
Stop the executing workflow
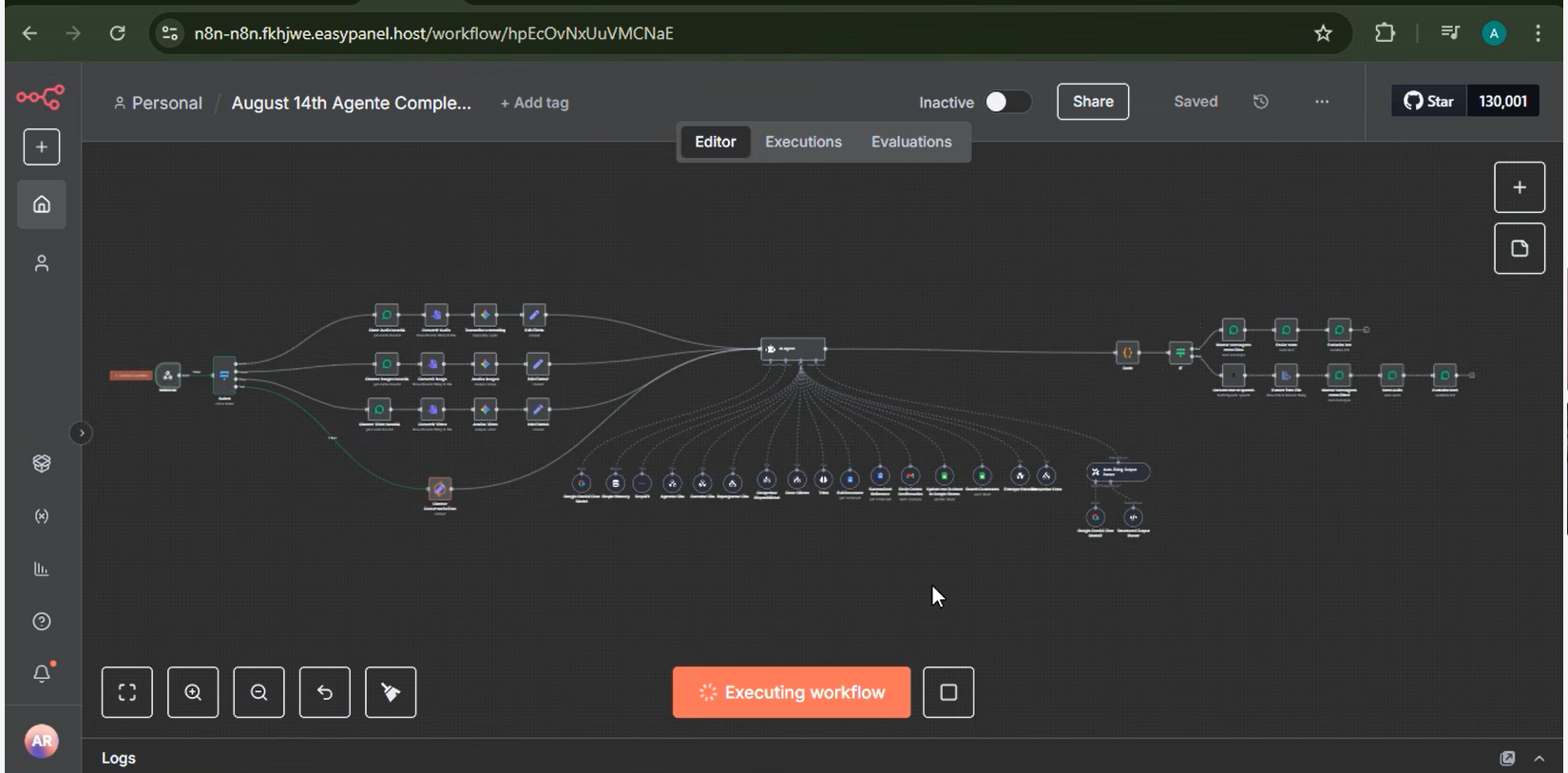pos(947,692)
